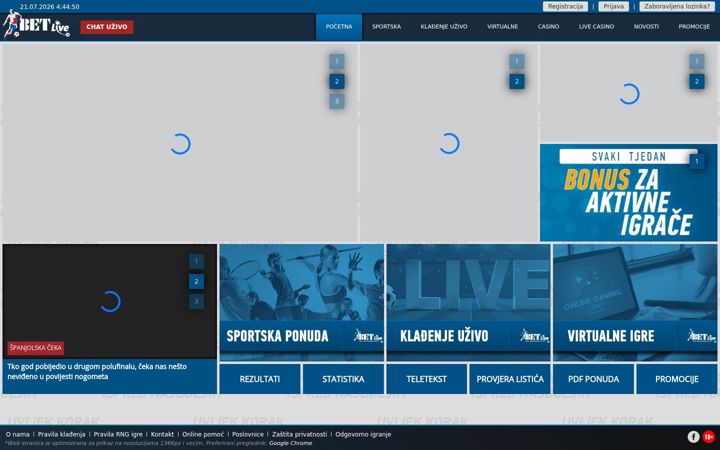Screen dimensions: 720x450
Task: Click the date and time text
Action: [50, 6]
